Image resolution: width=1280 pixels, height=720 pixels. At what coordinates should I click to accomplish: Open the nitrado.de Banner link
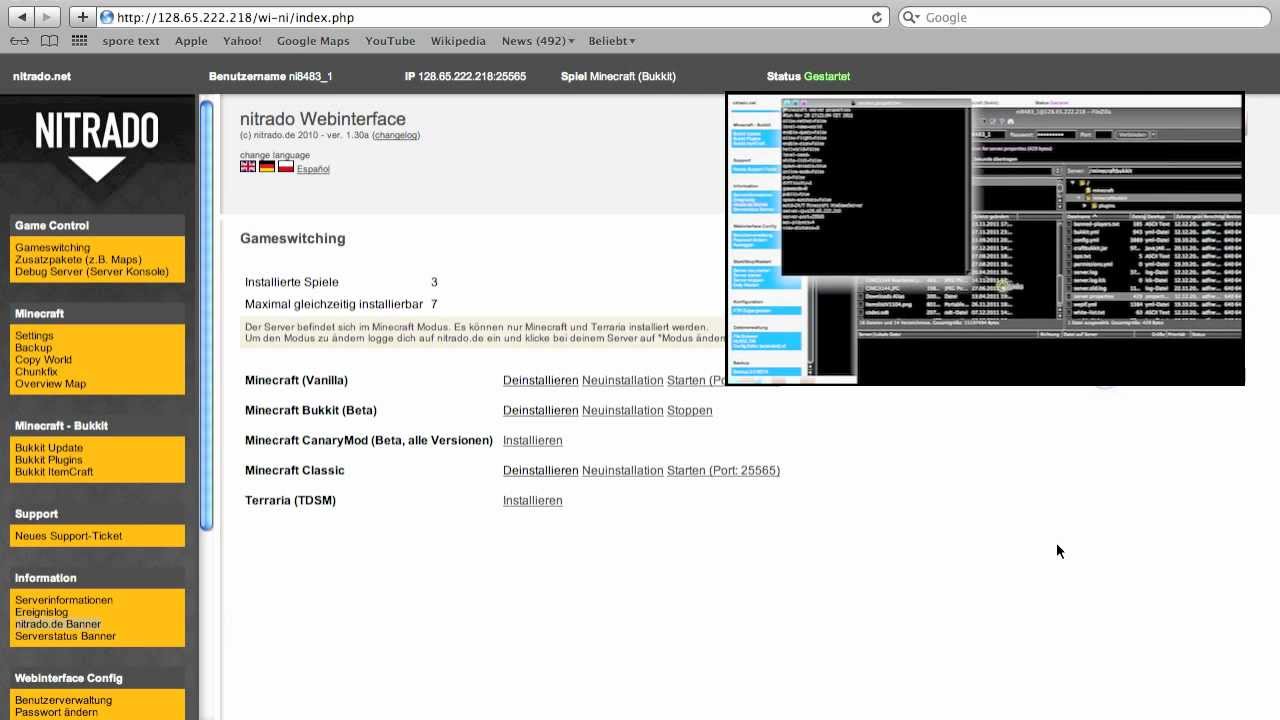pos(58,624)
